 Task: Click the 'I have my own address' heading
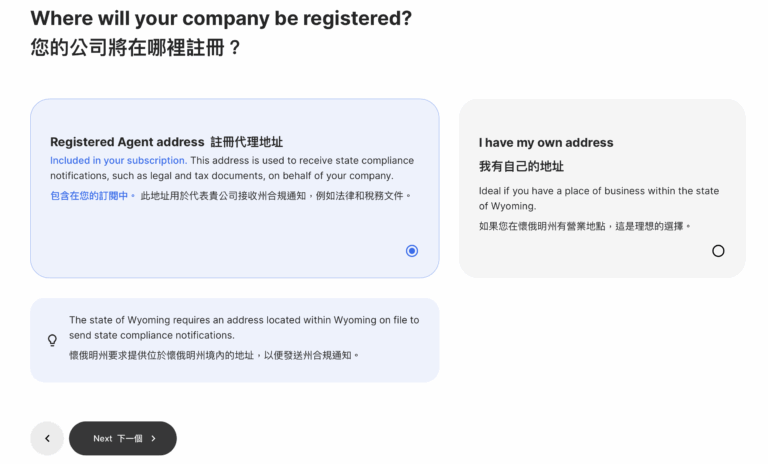(546, 143)
